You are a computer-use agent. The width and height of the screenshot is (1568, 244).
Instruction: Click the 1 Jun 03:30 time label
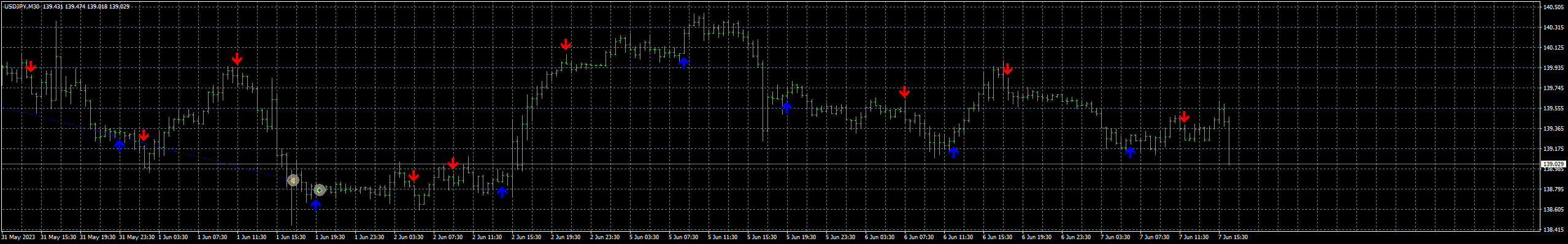(173, 237)
